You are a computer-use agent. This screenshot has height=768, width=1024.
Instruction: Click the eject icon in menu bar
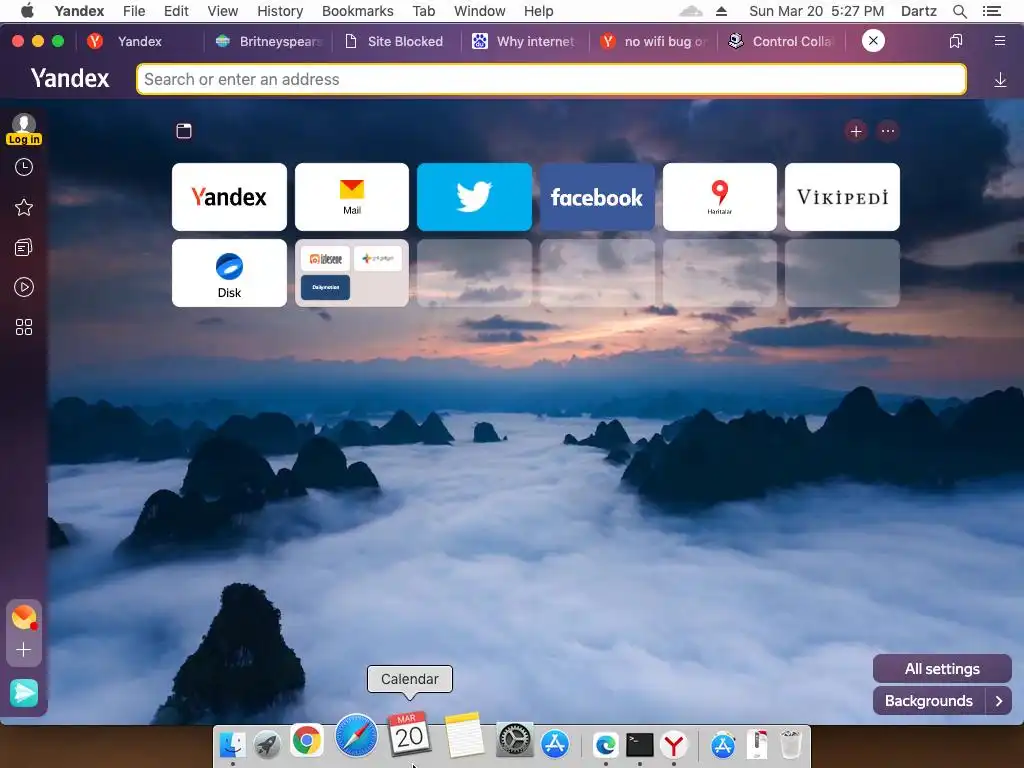point(721,11)
